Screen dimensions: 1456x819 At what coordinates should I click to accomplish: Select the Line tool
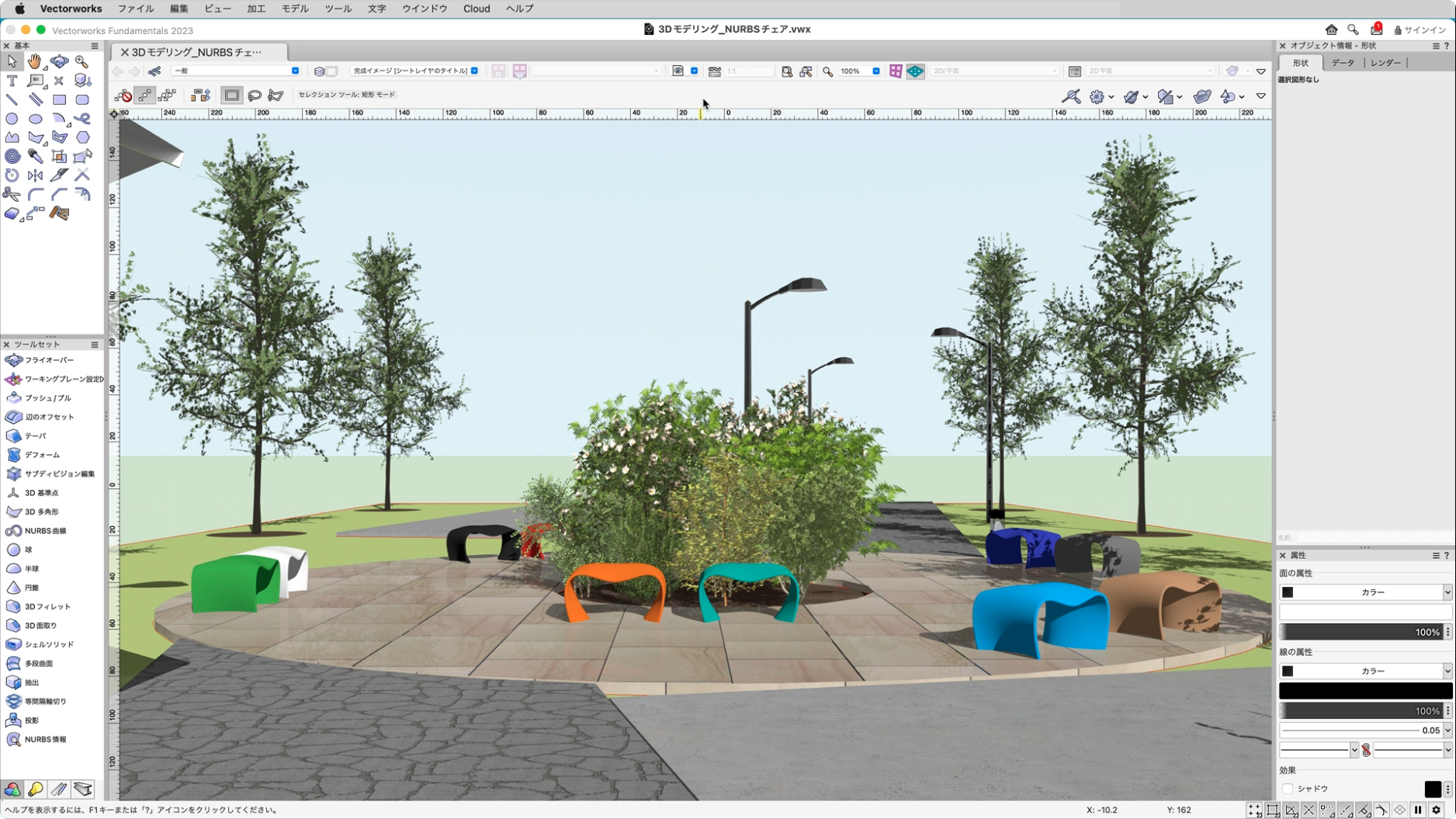12,99
